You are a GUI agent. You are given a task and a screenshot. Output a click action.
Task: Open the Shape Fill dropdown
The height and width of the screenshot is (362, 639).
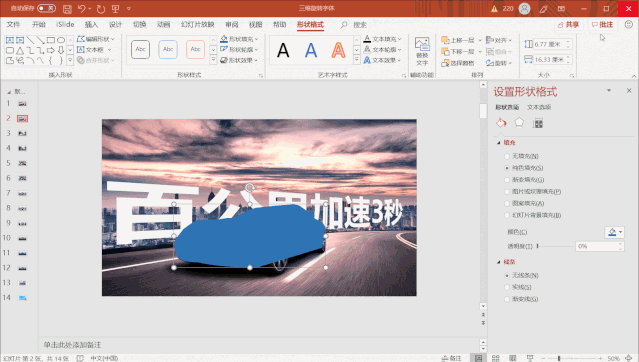(240, 39)
